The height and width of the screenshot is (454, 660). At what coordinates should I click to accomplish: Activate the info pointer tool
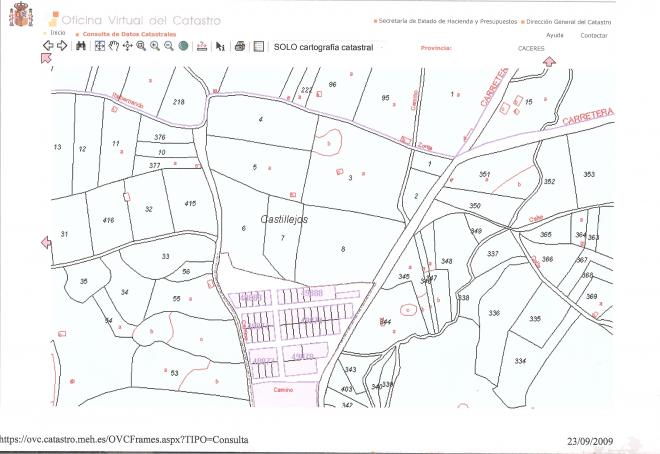coord(221,46)
